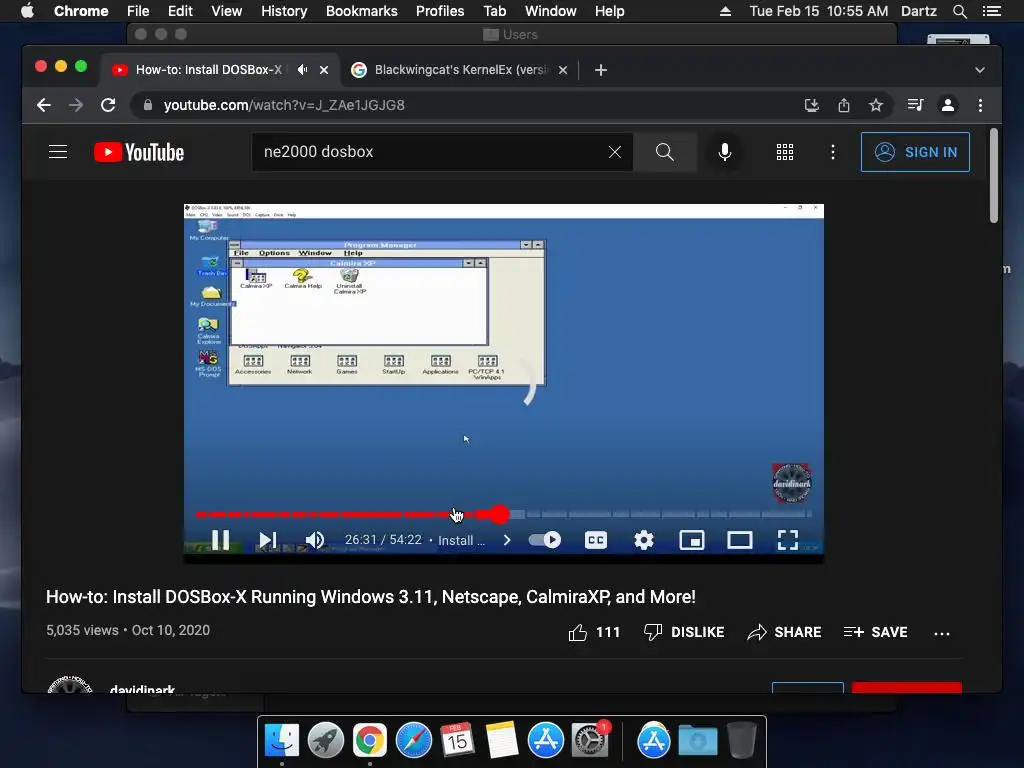Open YouTube settings three-dot menu
Viewport: 1024px width, 768px height.
[x=833, y=152]
